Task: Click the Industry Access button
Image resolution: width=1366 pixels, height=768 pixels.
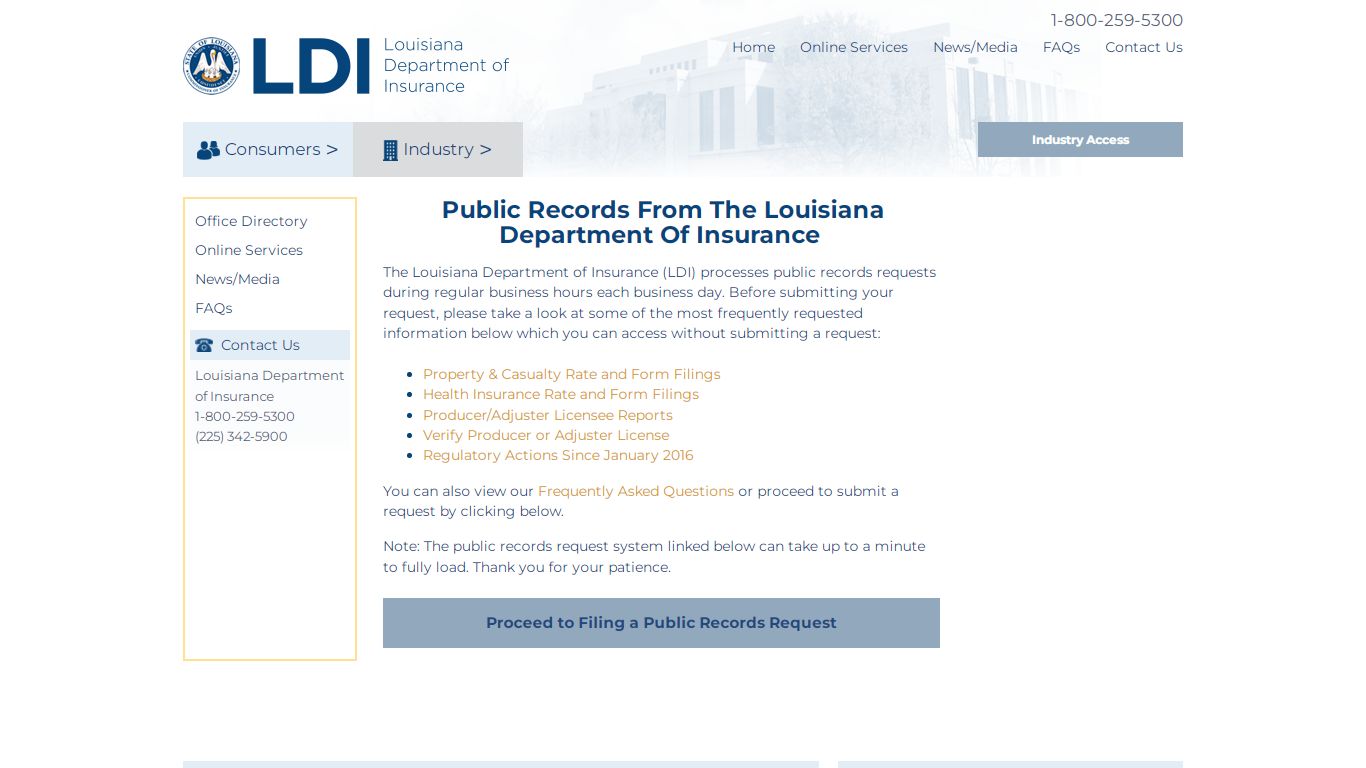Action: point(1080,140)
